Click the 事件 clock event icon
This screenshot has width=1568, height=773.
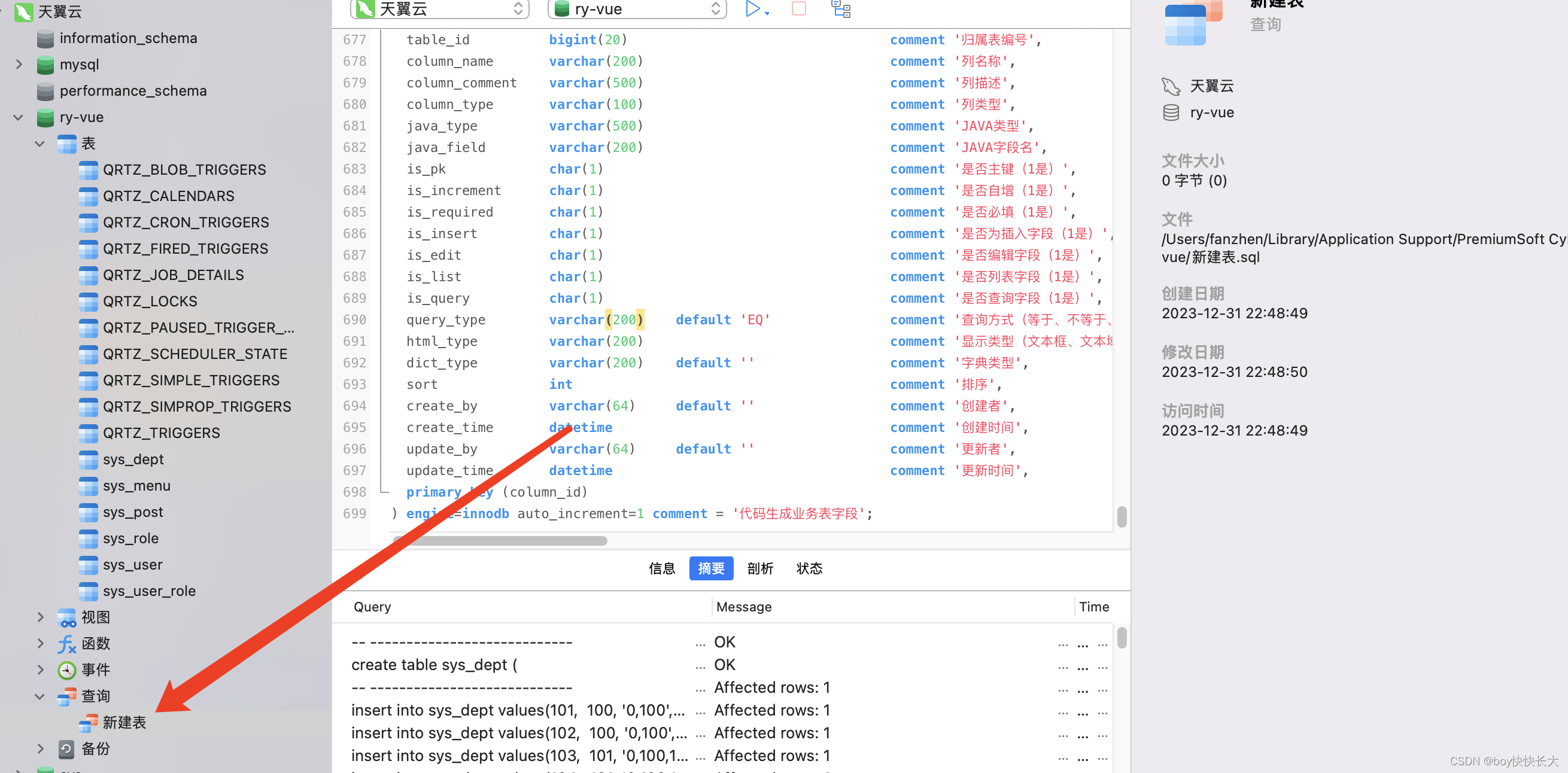tap(66, 669)
